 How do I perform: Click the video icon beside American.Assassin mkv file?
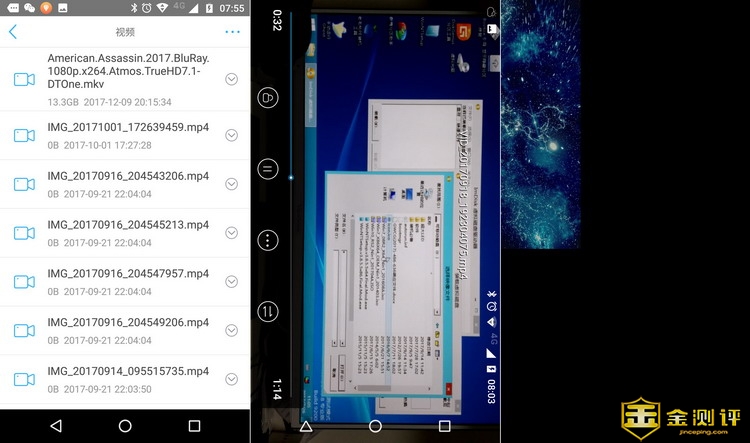click(x=24, y=79)
